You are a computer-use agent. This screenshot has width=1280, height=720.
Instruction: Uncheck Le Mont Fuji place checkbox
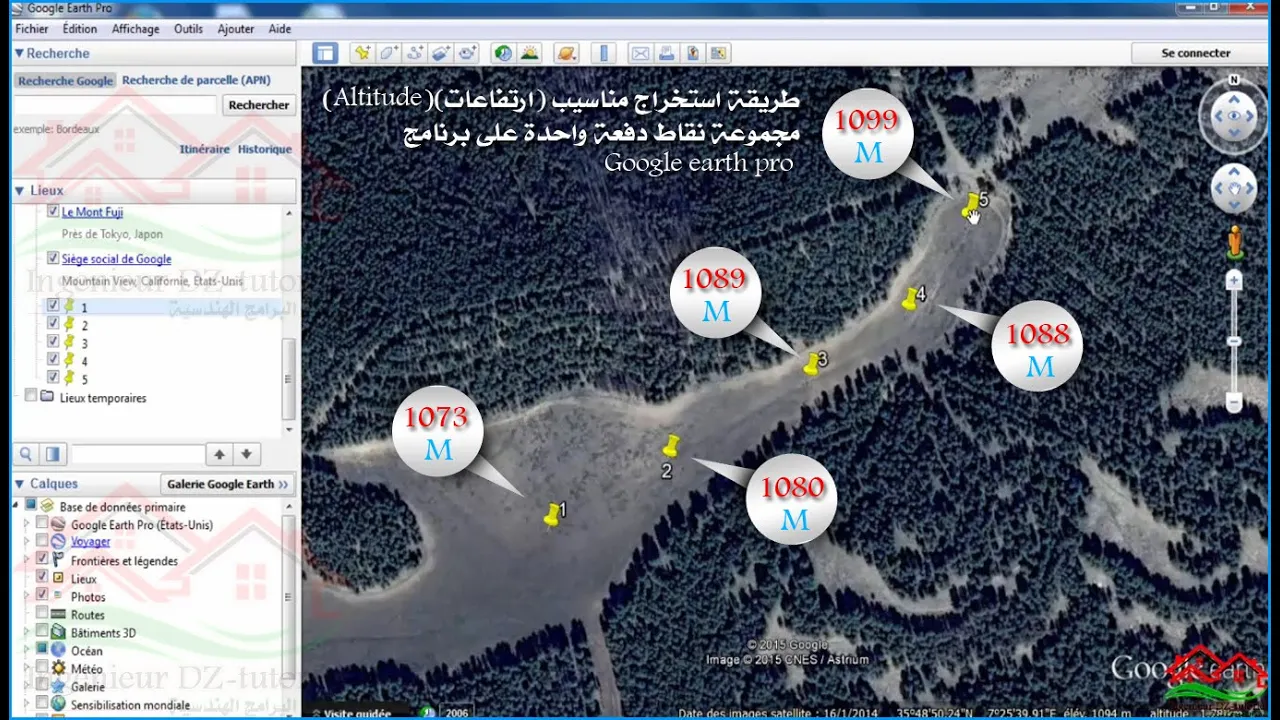[x=53, y=212]
